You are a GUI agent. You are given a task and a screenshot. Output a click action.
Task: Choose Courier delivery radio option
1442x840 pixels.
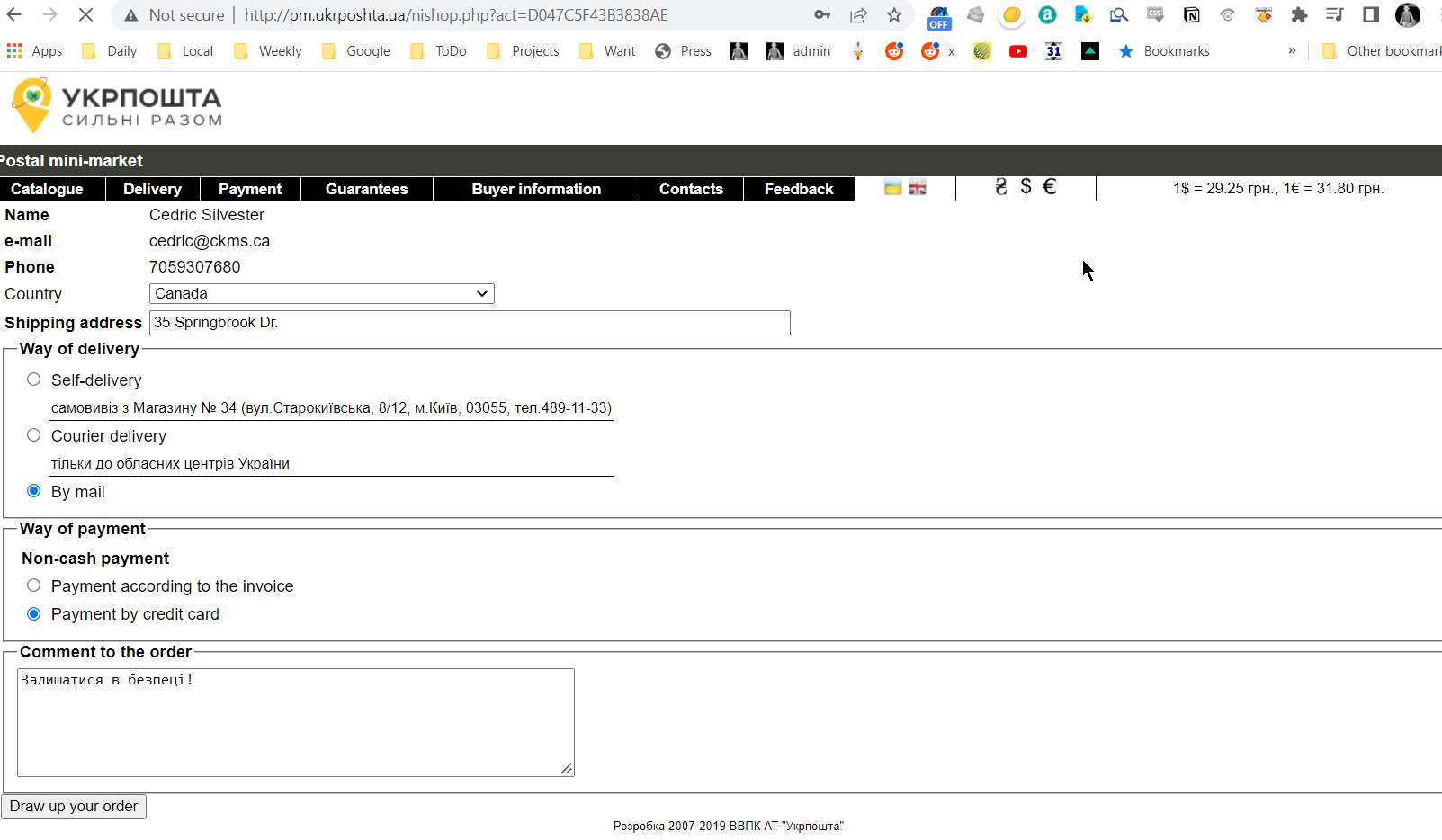(34, 435)
